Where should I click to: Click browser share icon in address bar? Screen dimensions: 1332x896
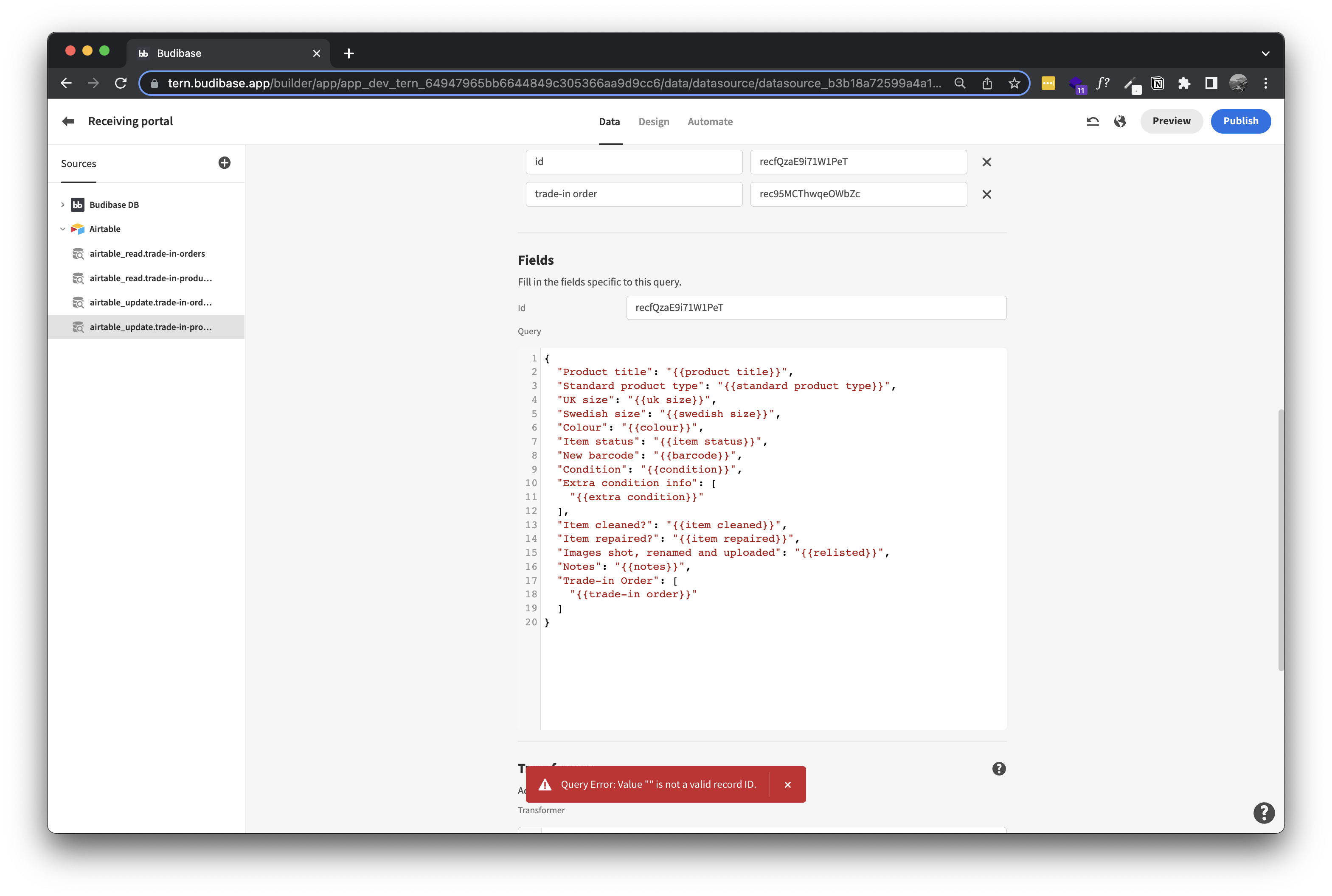987,84
